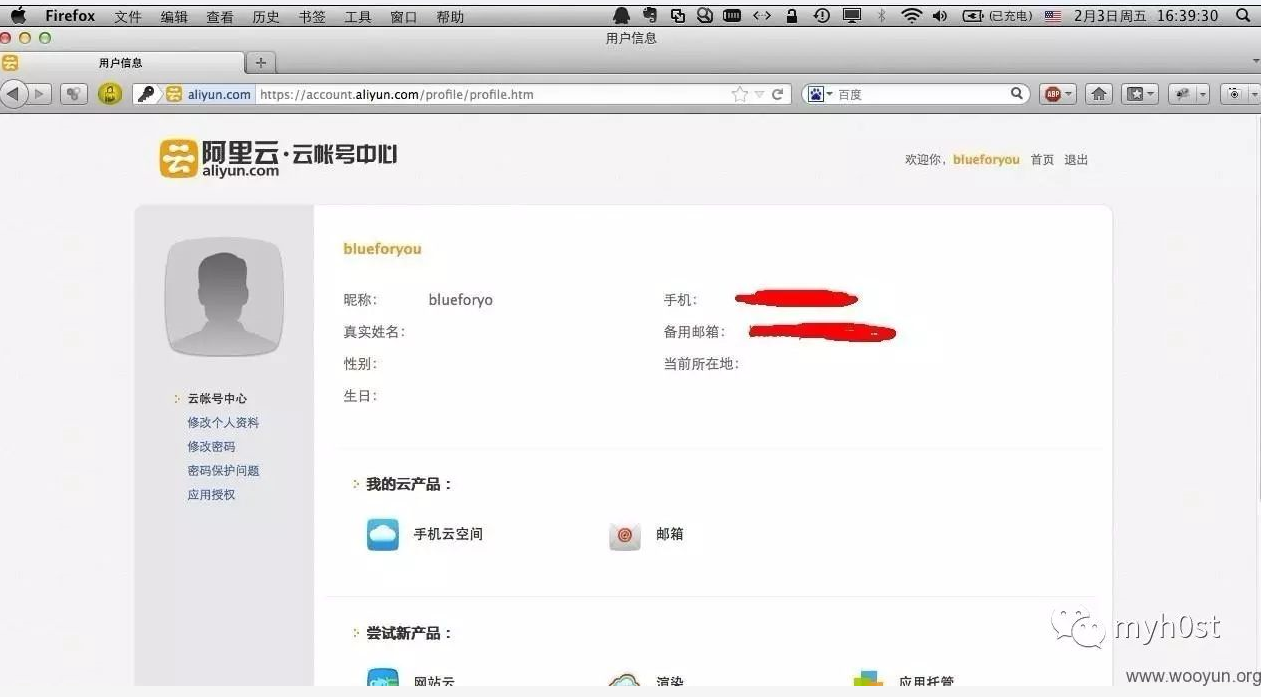Open the list all tabs arrow
This screenshot has width=1261, height=697.
pos(1255,62)
